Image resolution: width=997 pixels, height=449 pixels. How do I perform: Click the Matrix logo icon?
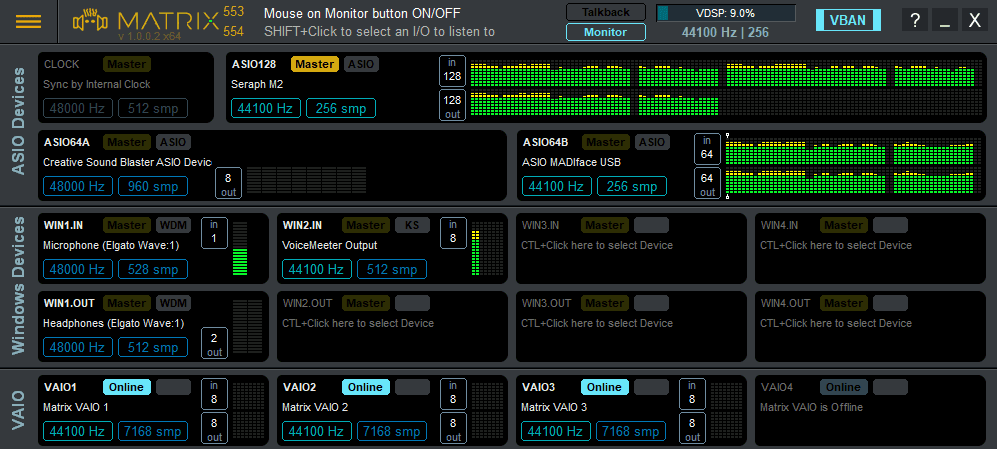pyautogui.click(x=92, y=21)
